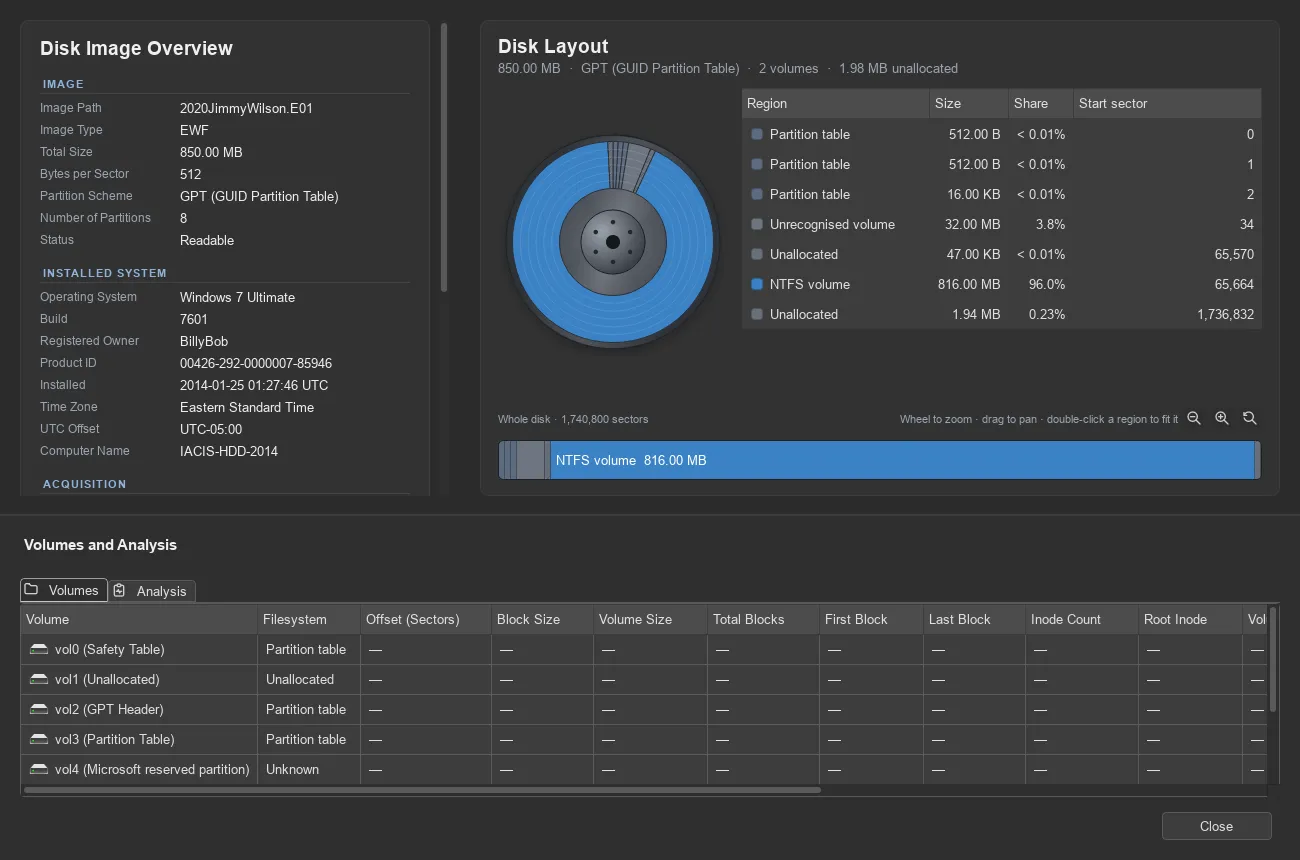
Task: Click the Inode Count column header
Action: coord(1081,619)
